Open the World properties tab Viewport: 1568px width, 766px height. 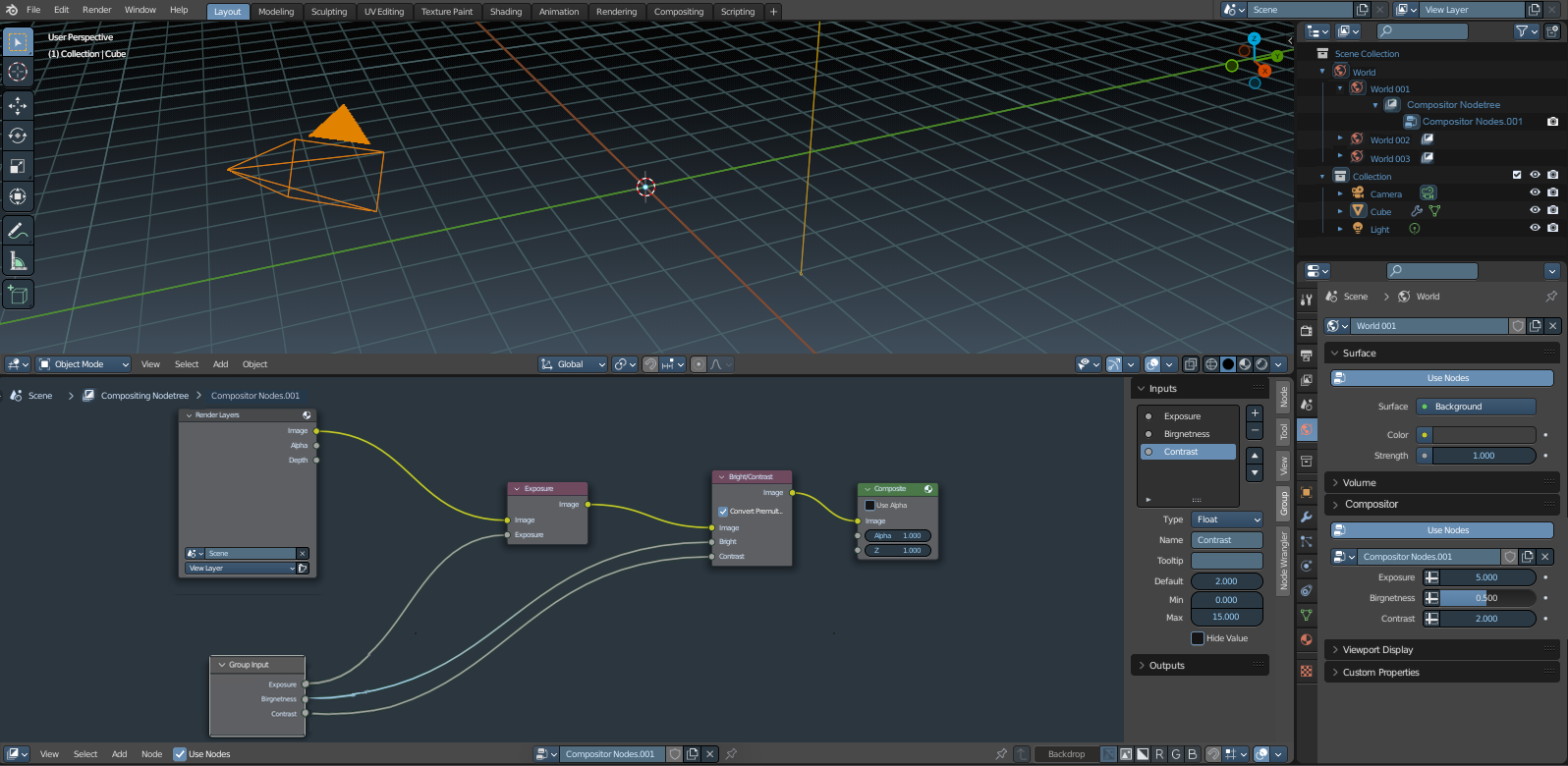[x=1307, y=429]
